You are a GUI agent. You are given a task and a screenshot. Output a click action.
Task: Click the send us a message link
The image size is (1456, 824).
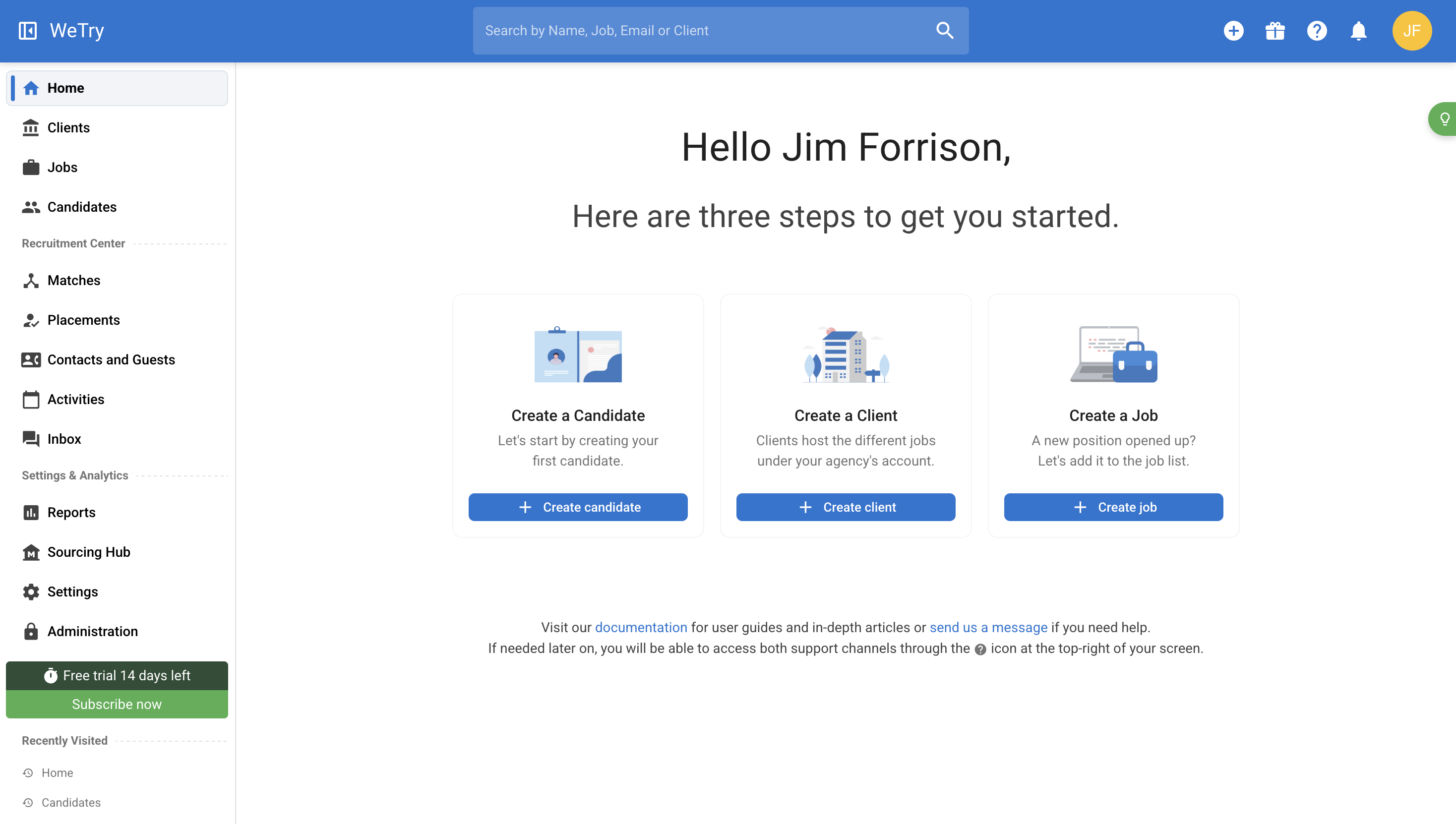click(988, 628)
